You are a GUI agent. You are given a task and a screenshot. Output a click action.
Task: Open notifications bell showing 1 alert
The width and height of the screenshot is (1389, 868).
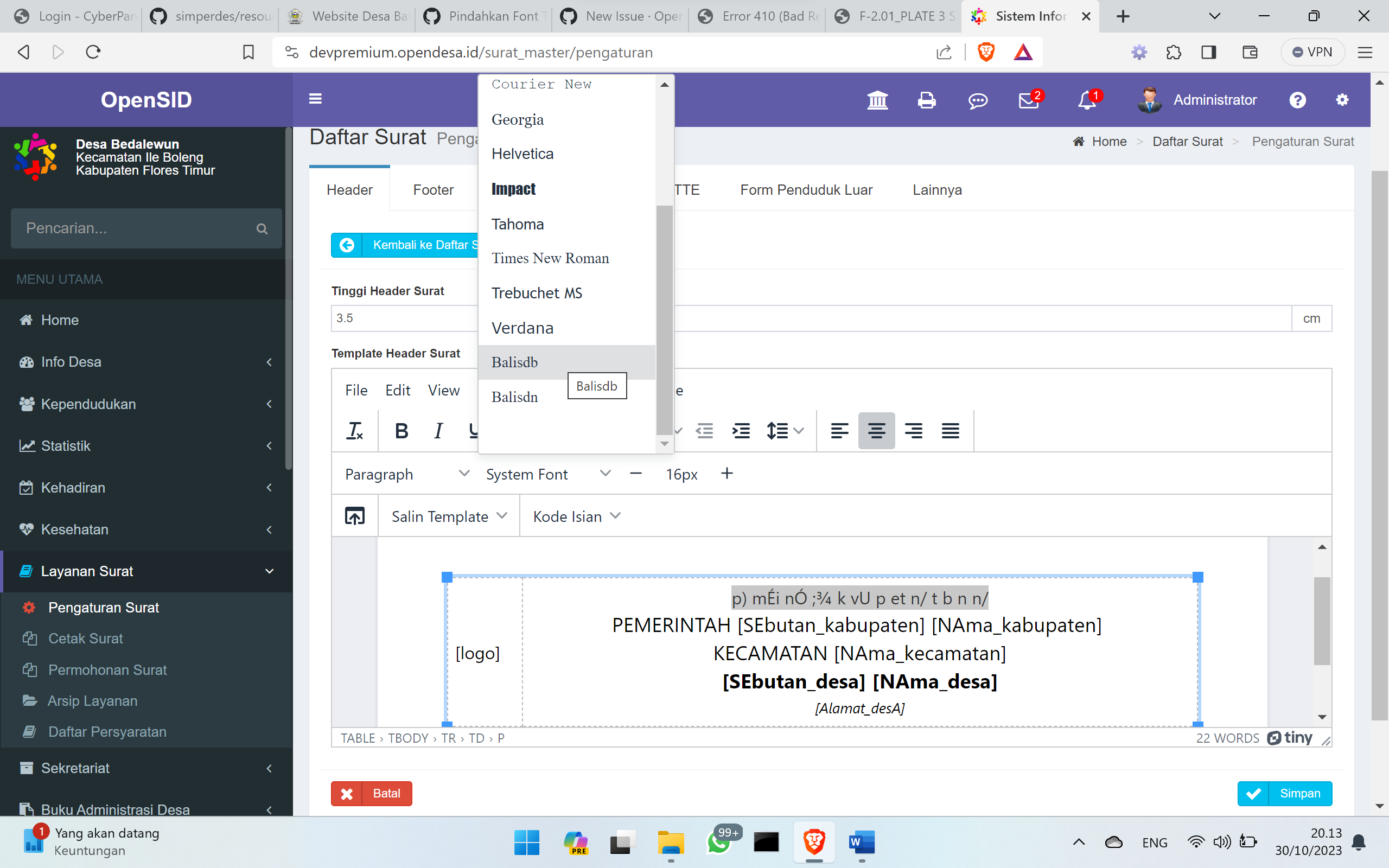pyautogui.click(x=1087, y=100)
